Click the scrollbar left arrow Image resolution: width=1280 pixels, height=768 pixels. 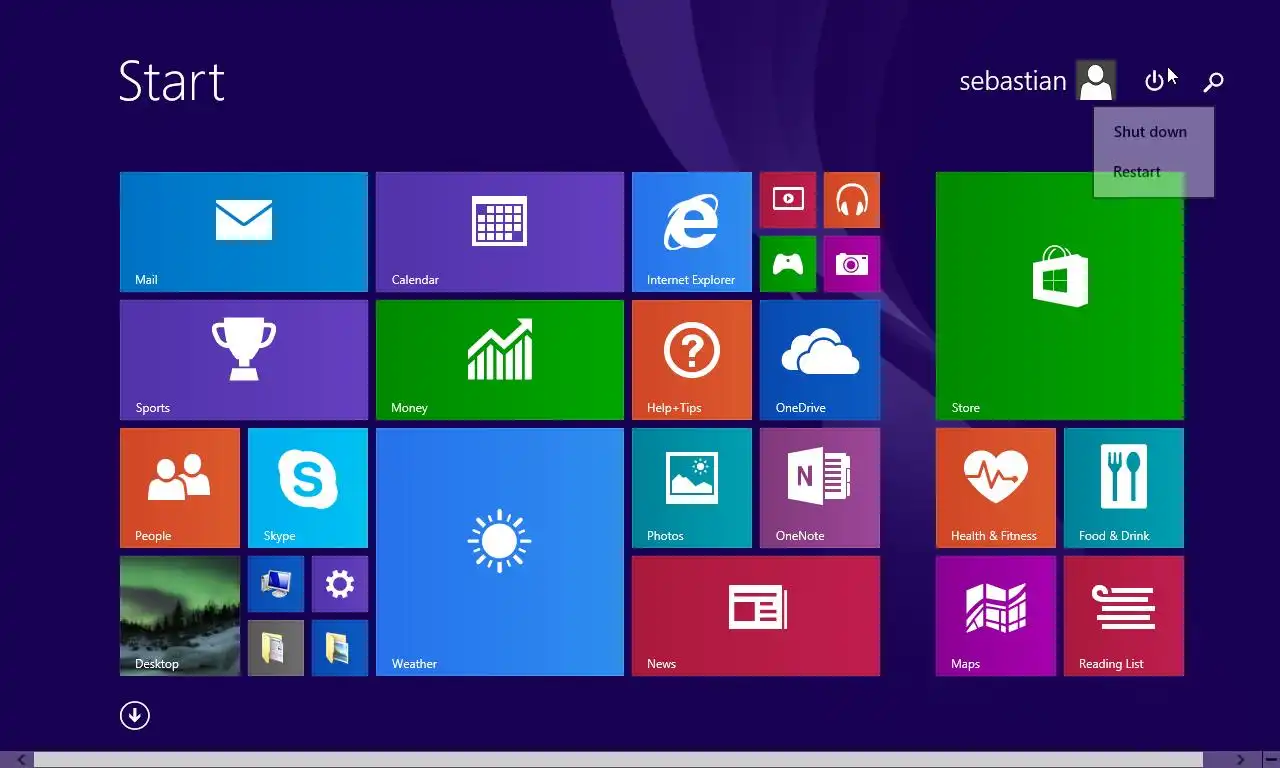(22, 760)
